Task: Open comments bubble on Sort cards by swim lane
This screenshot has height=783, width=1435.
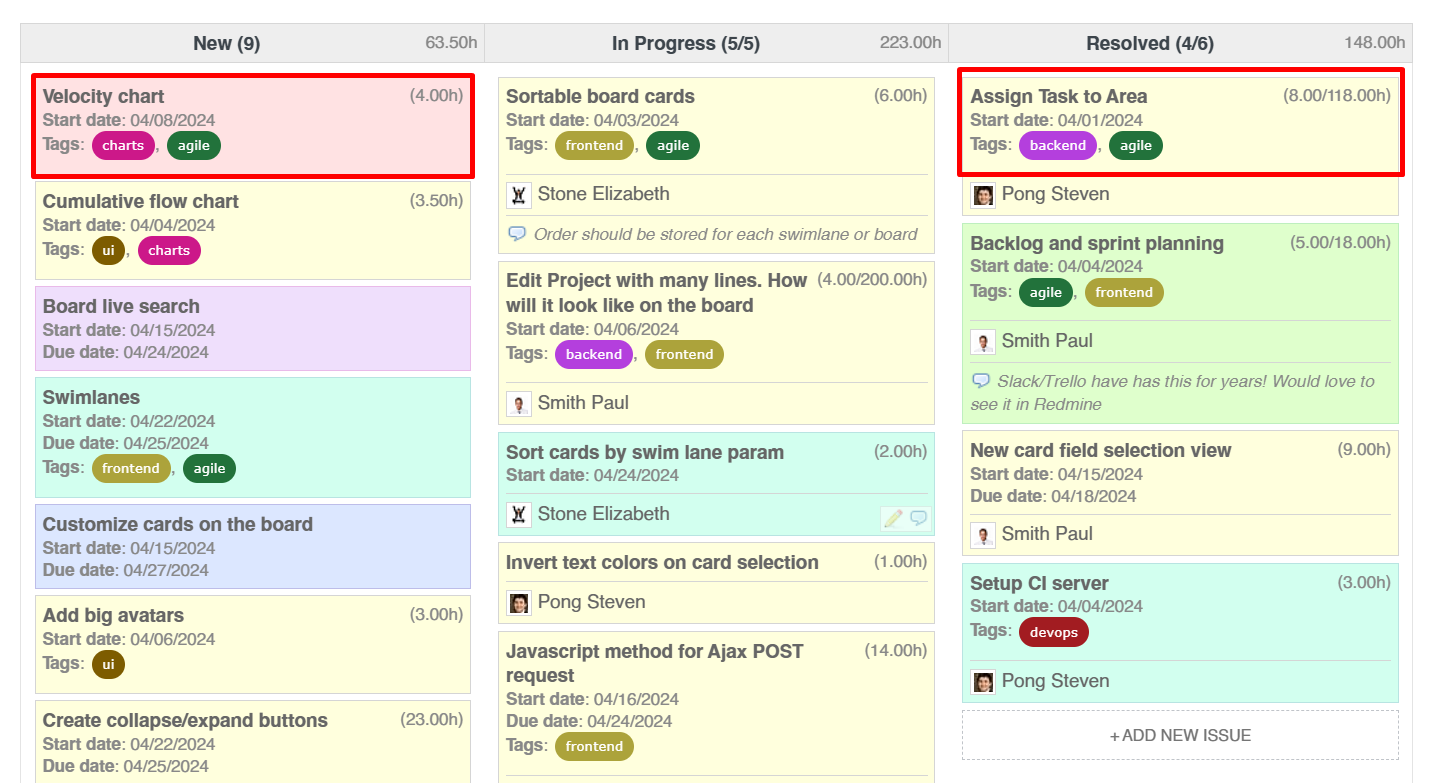Action: point(918,518)
